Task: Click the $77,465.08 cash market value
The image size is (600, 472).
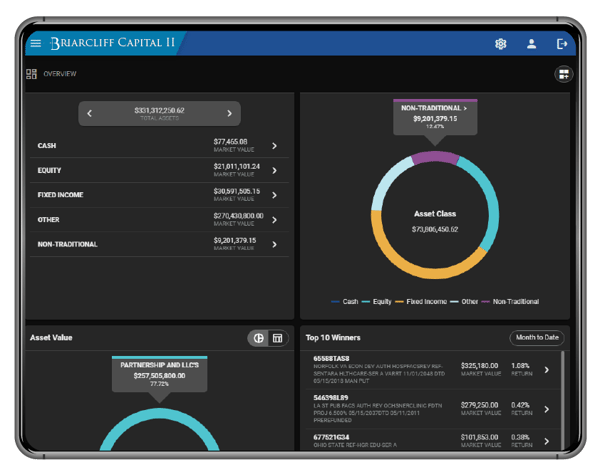Action: click(x=230, y=142)
